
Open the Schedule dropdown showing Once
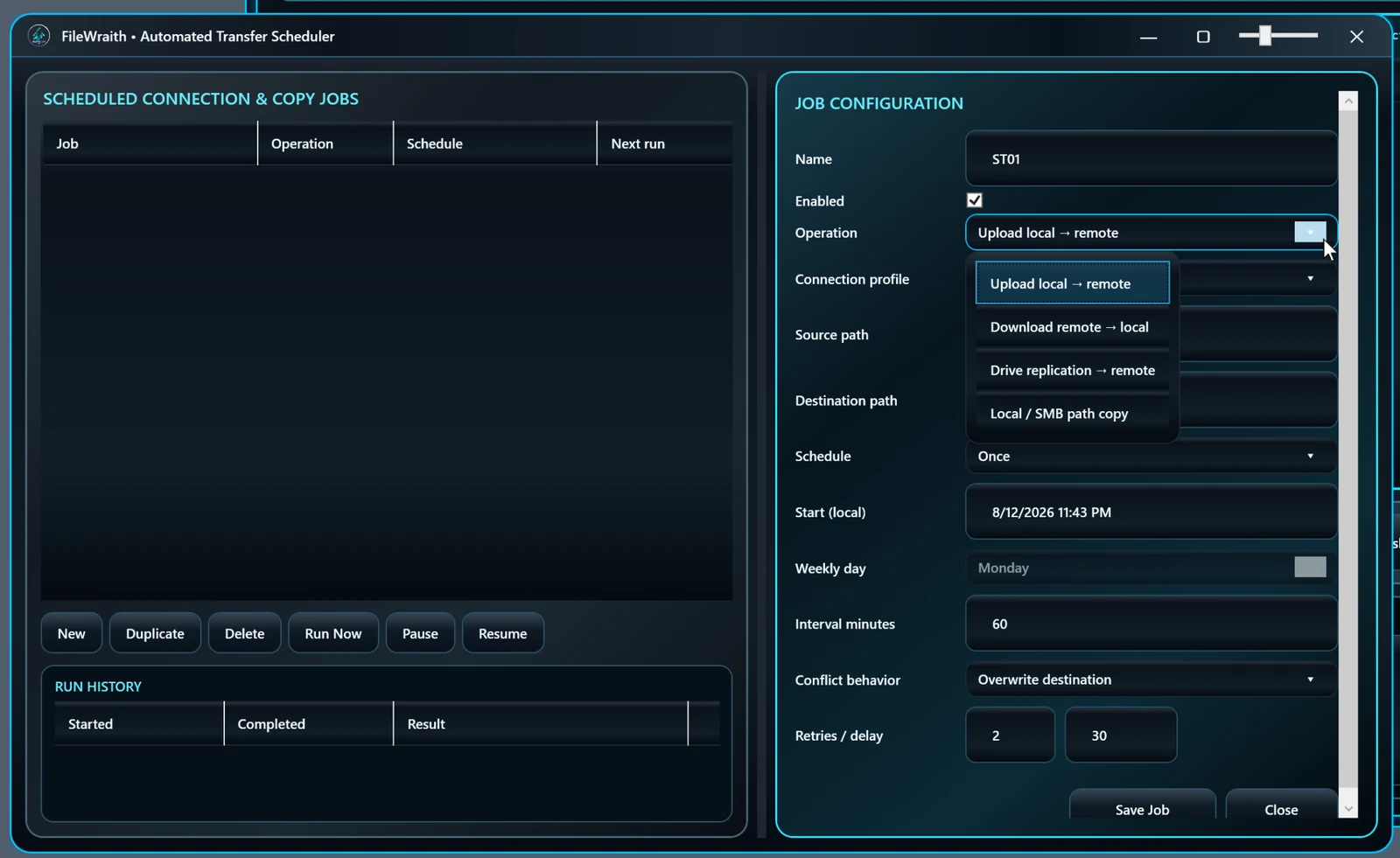coord(1151,456)
